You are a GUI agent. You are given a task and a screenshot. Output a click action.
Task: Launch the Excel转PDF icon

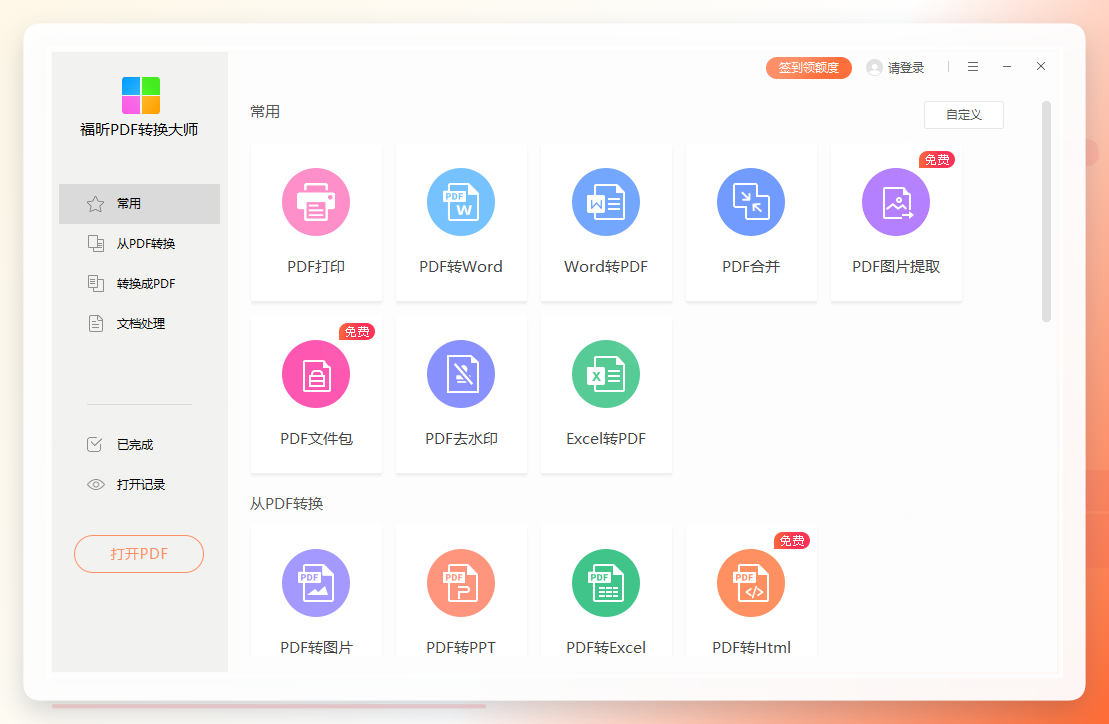[606, 374]
